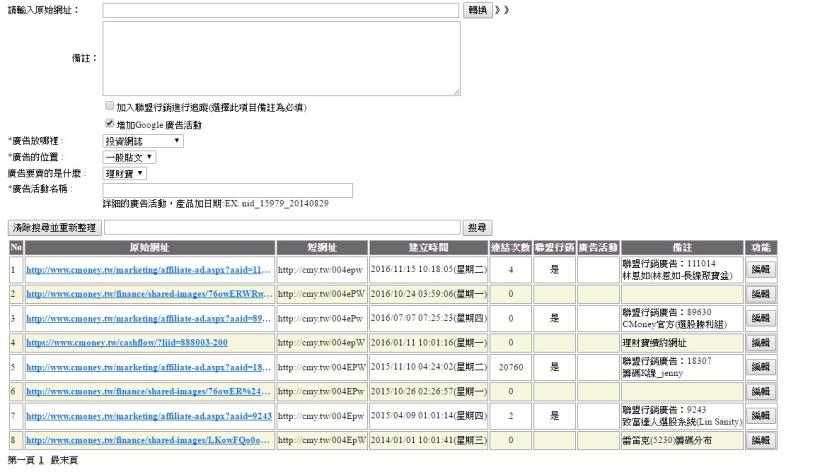
Task: Open the 投資網誌 ad placement dropdown
Action: pos(143,141)
